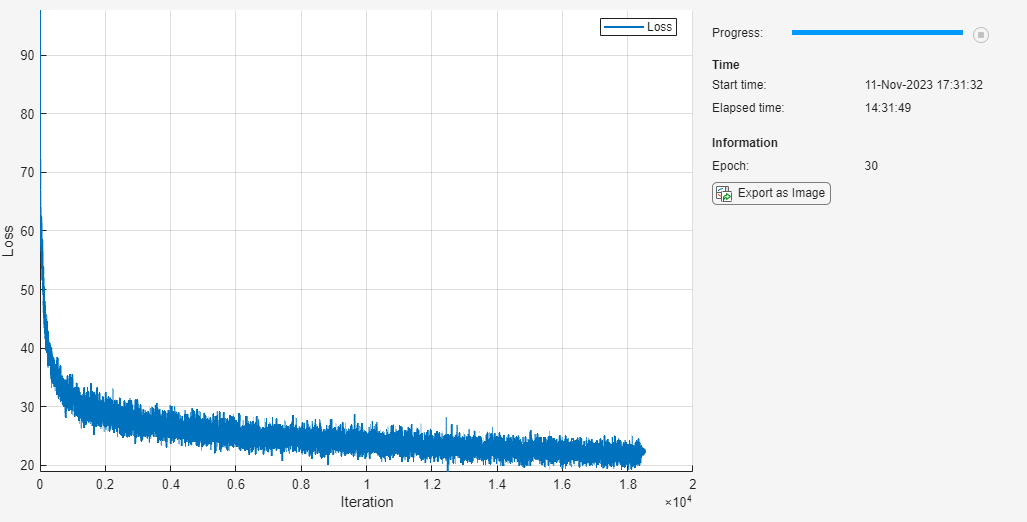Click the training progress bar
Image resolution: width=1027 pixels, height=522 pixels.
point(877,32)
